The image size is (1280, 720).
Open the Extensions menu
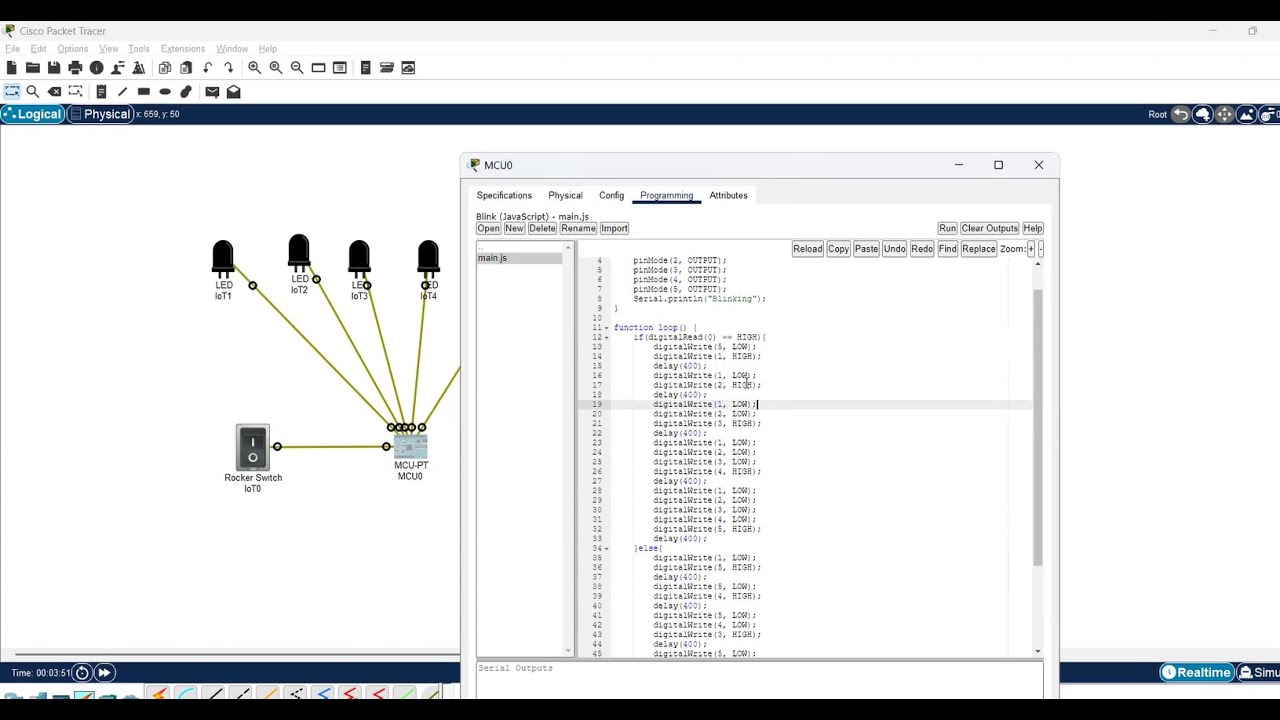coord(183,49)
